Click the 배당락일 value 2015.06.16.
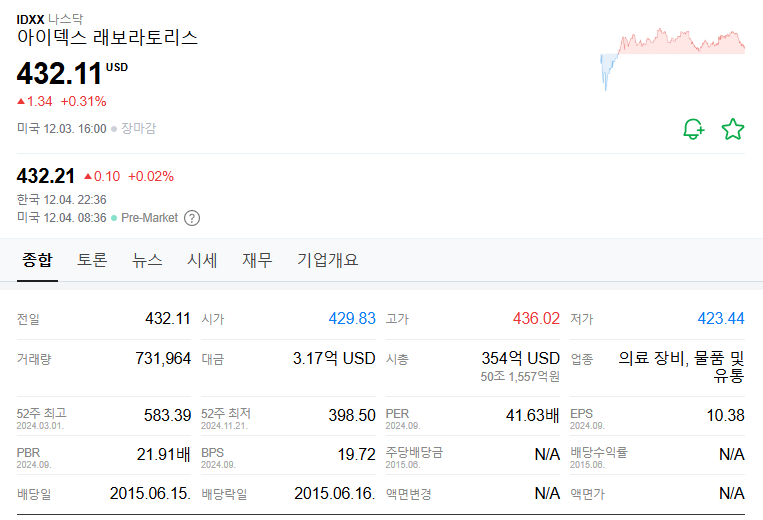This screenshot has width=763, height=520. [335, 493]
